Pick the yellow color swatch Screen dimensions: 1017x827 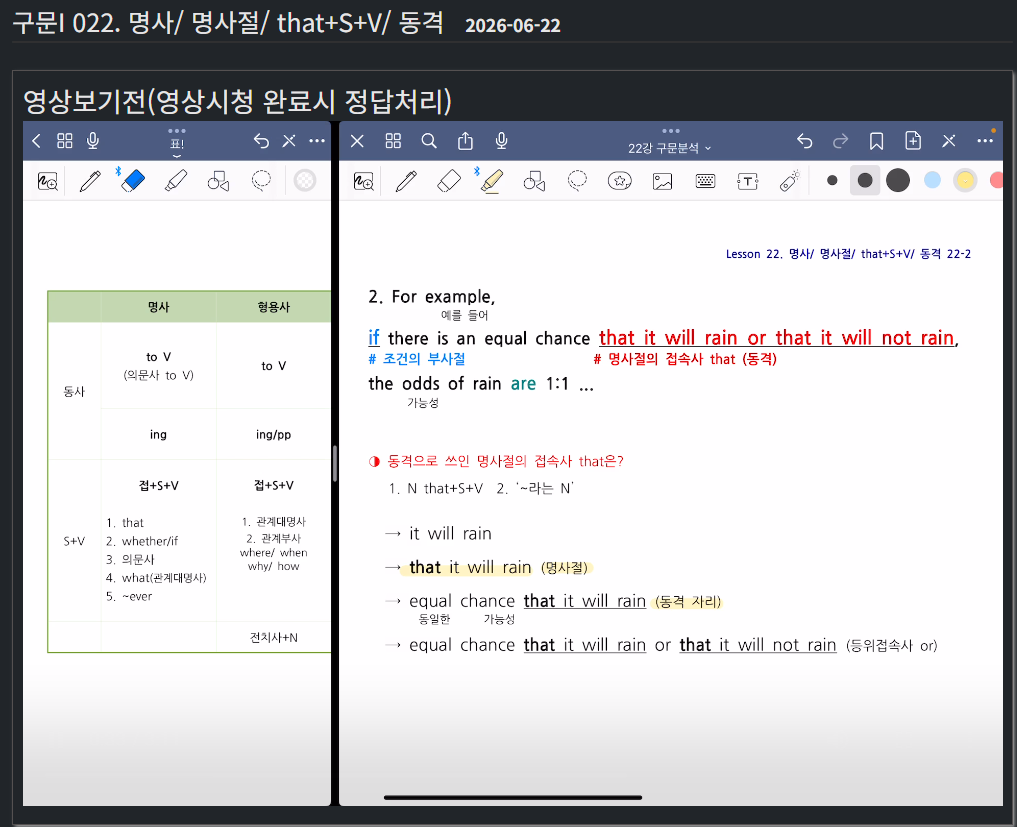pyautogui.click(x=965, y=180)
